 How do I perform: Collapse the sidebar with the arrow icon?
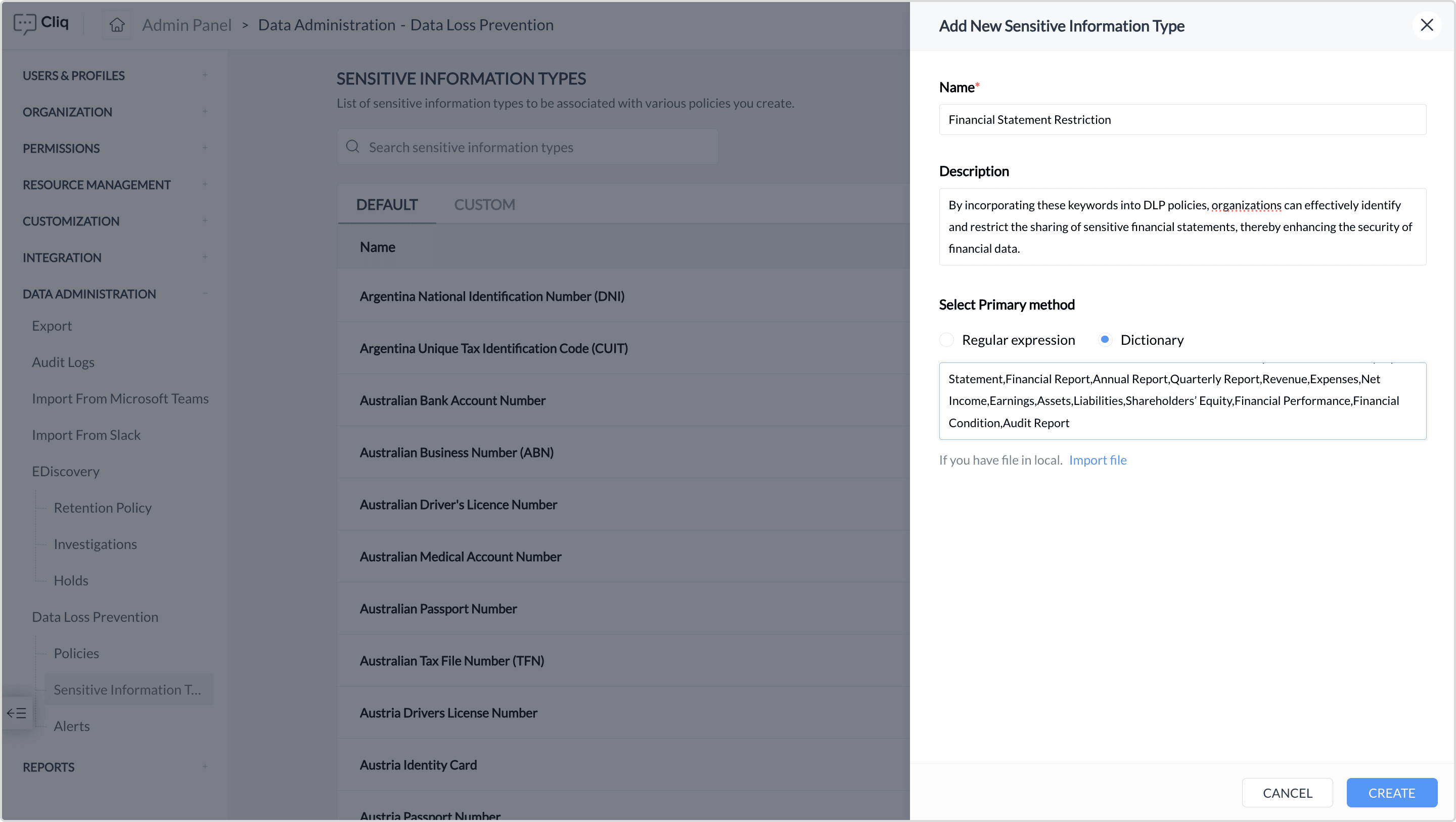coord(17,713)
